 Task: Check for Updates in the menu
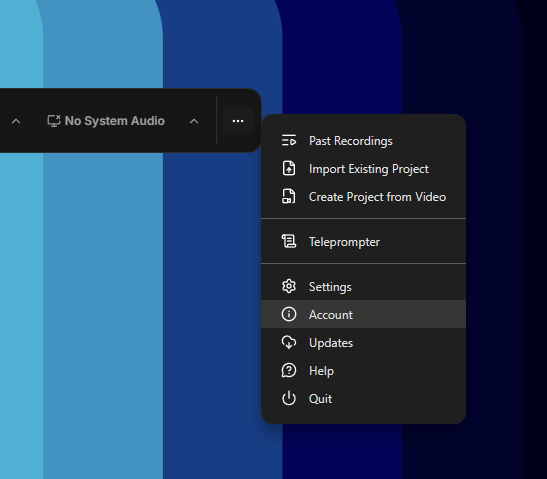[x=364, y=343]
